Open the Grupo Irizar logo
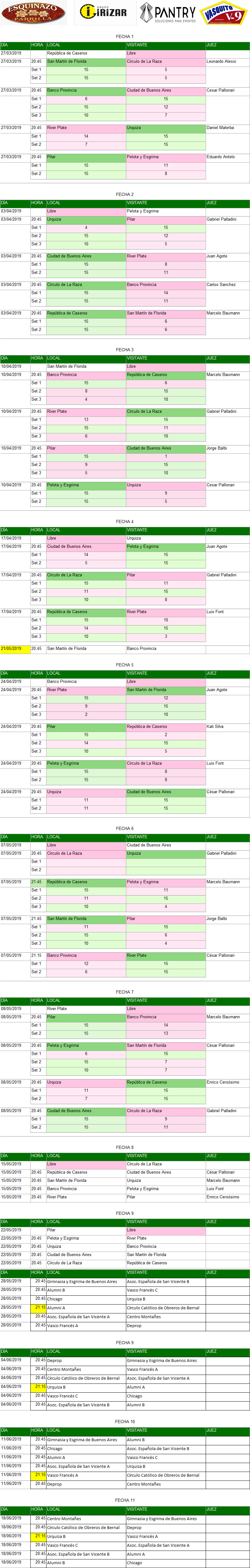 click(105, 12)
